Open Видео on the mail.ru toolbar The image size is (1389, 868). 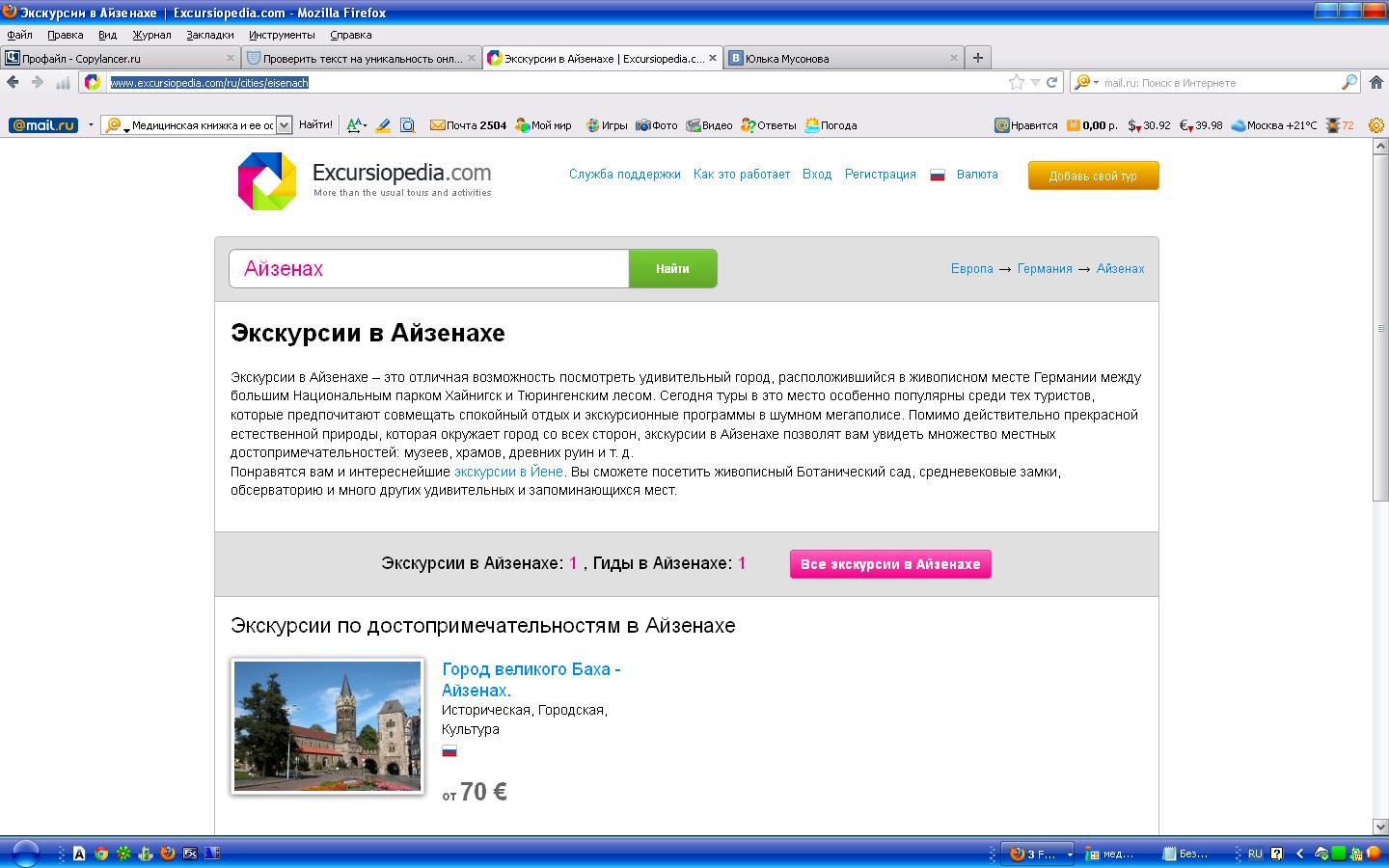coord(709,125)
